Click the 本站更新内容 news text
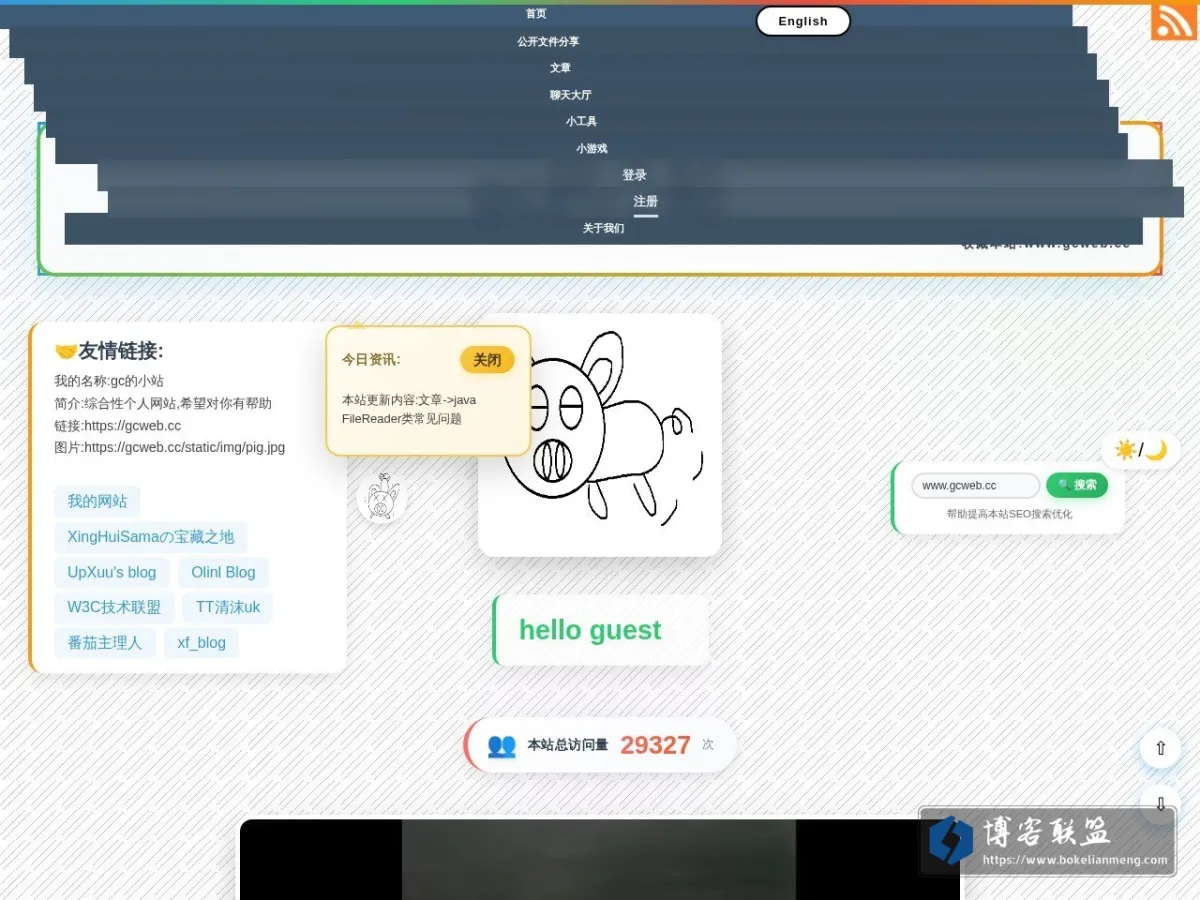The width and height of the screenshot is (1200, 900). pos(409,409)
